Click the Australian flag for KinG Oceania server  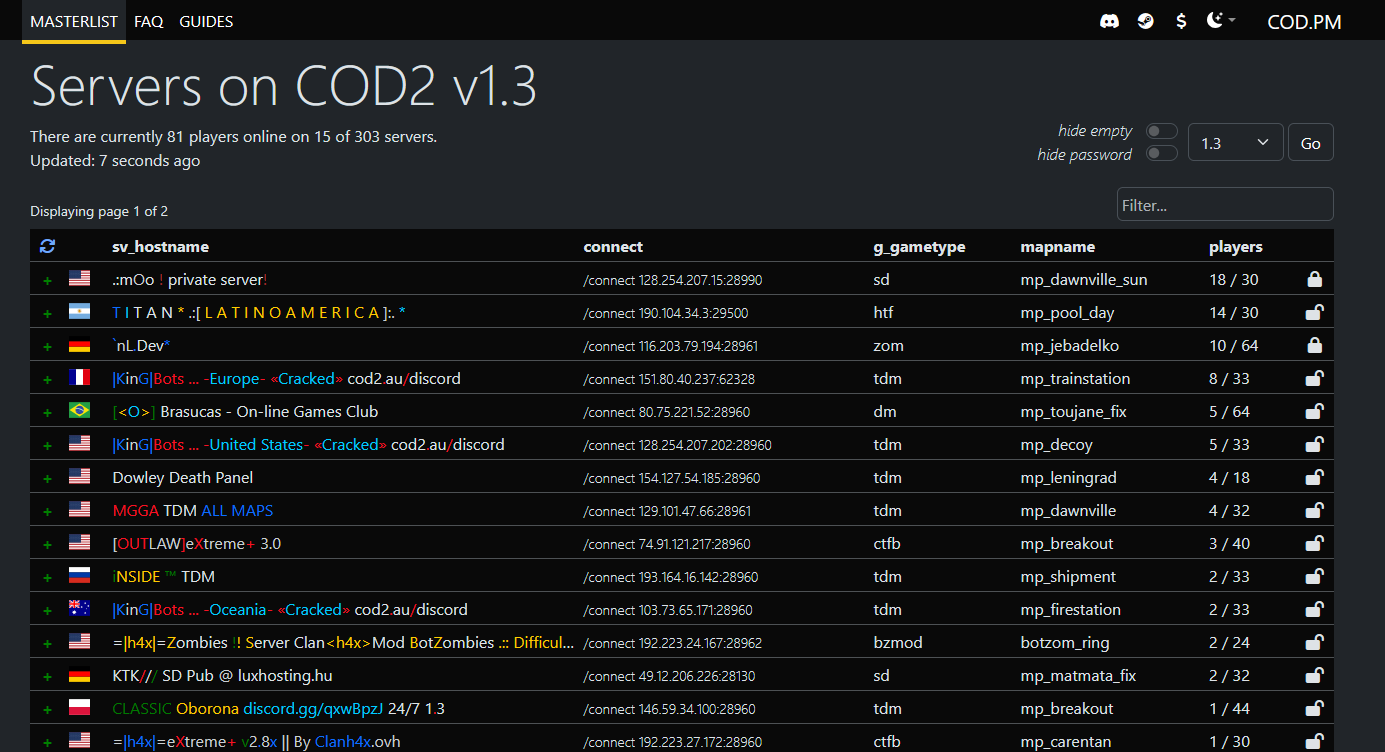click(x=79, y=610)
